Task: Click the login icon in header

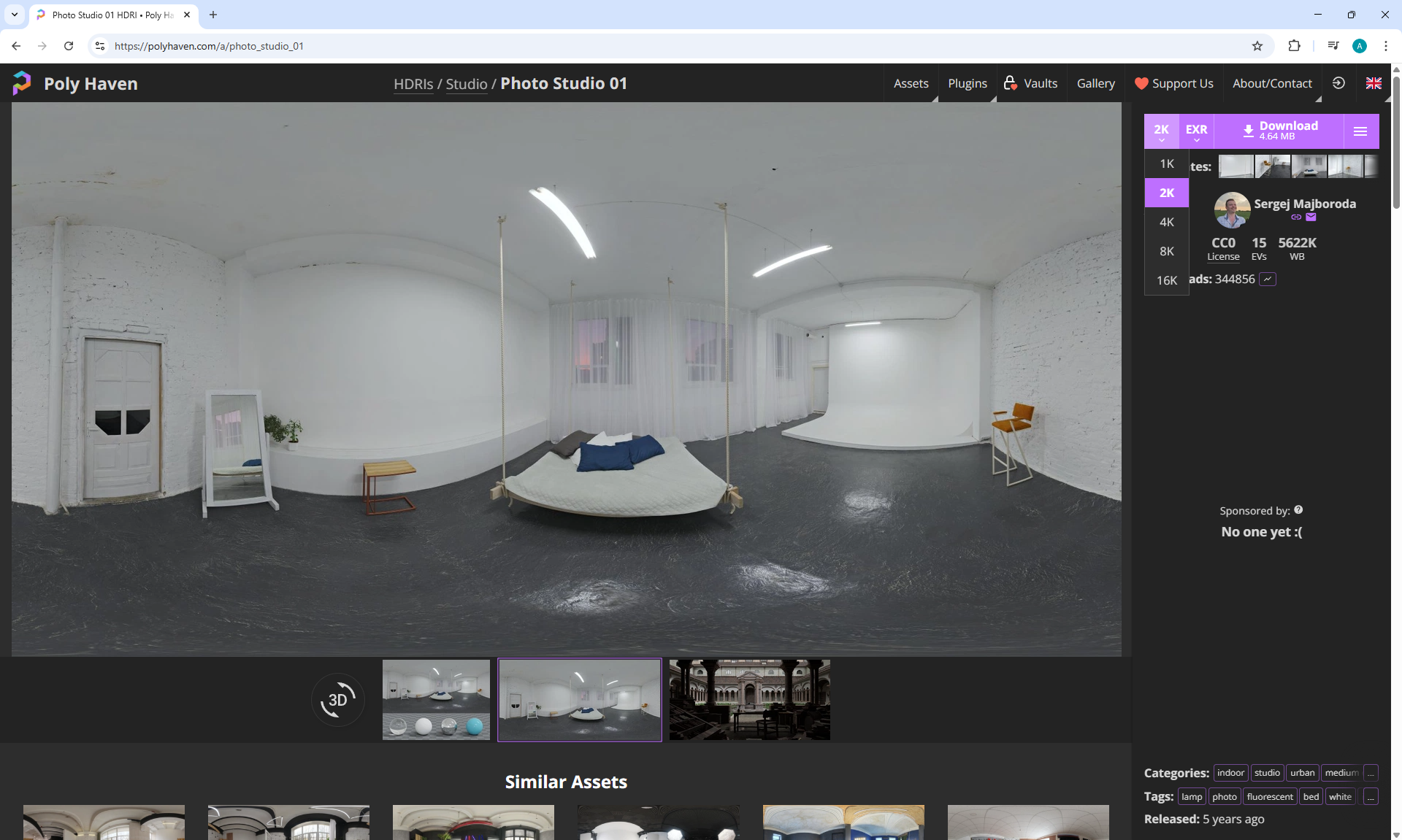Action: point(1338,83)
